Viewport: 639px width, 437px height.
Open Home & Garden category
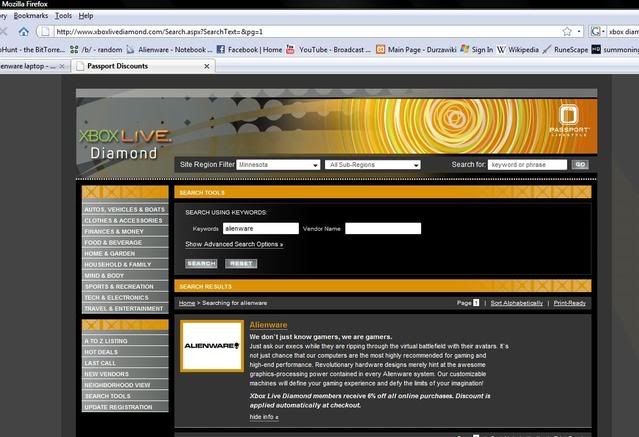pos(125,253)
